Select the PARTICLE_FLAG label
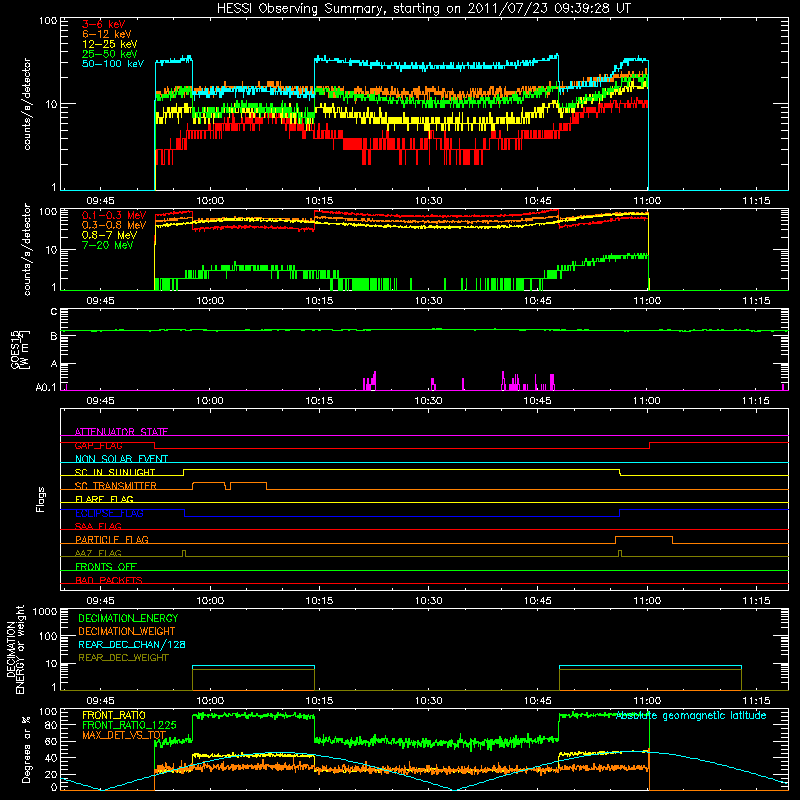The width and height of the screenshot is (800, 800). pos(112,540)
